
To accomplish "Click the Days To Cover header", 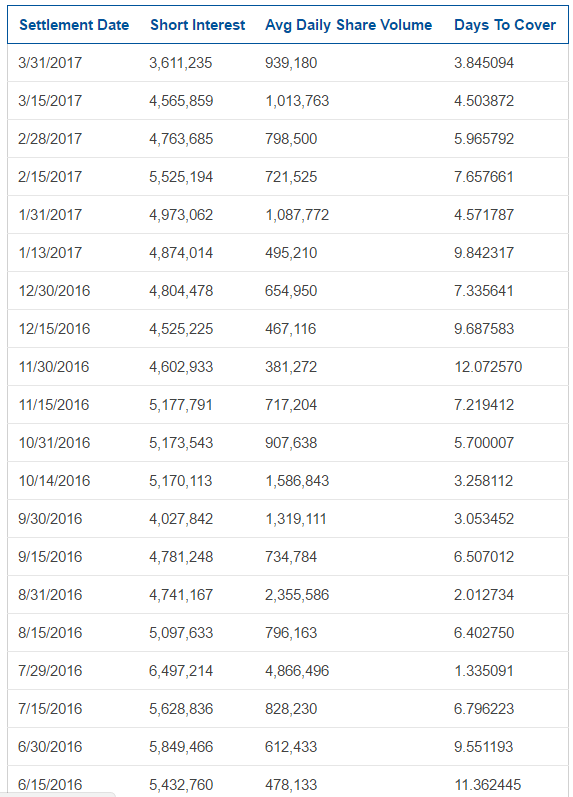I will 505,25.
